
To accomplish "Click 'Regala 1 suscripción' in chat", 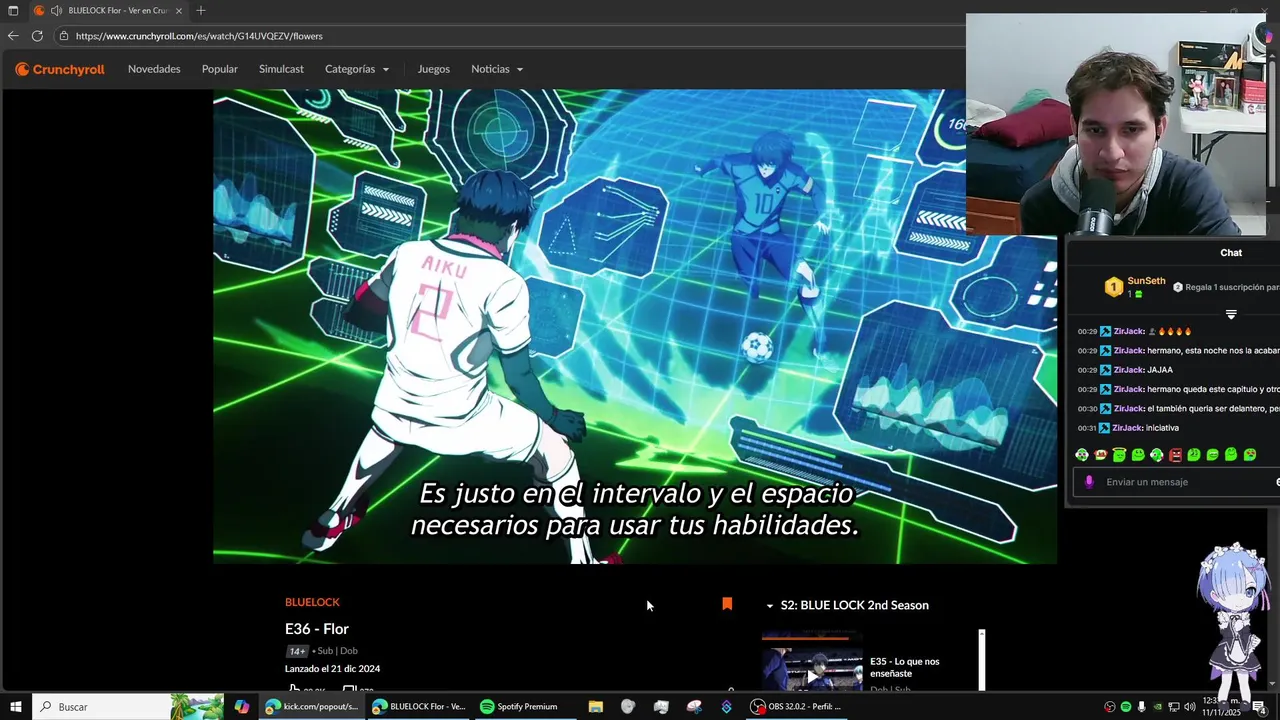I will 1231,287.
